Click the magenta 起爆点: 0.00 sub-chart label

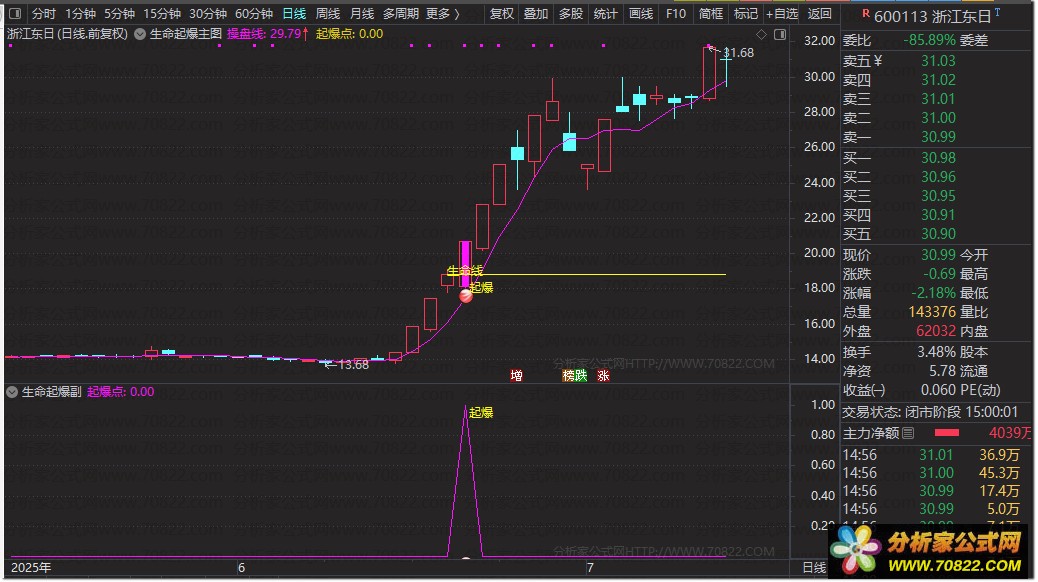click(120, 392)
